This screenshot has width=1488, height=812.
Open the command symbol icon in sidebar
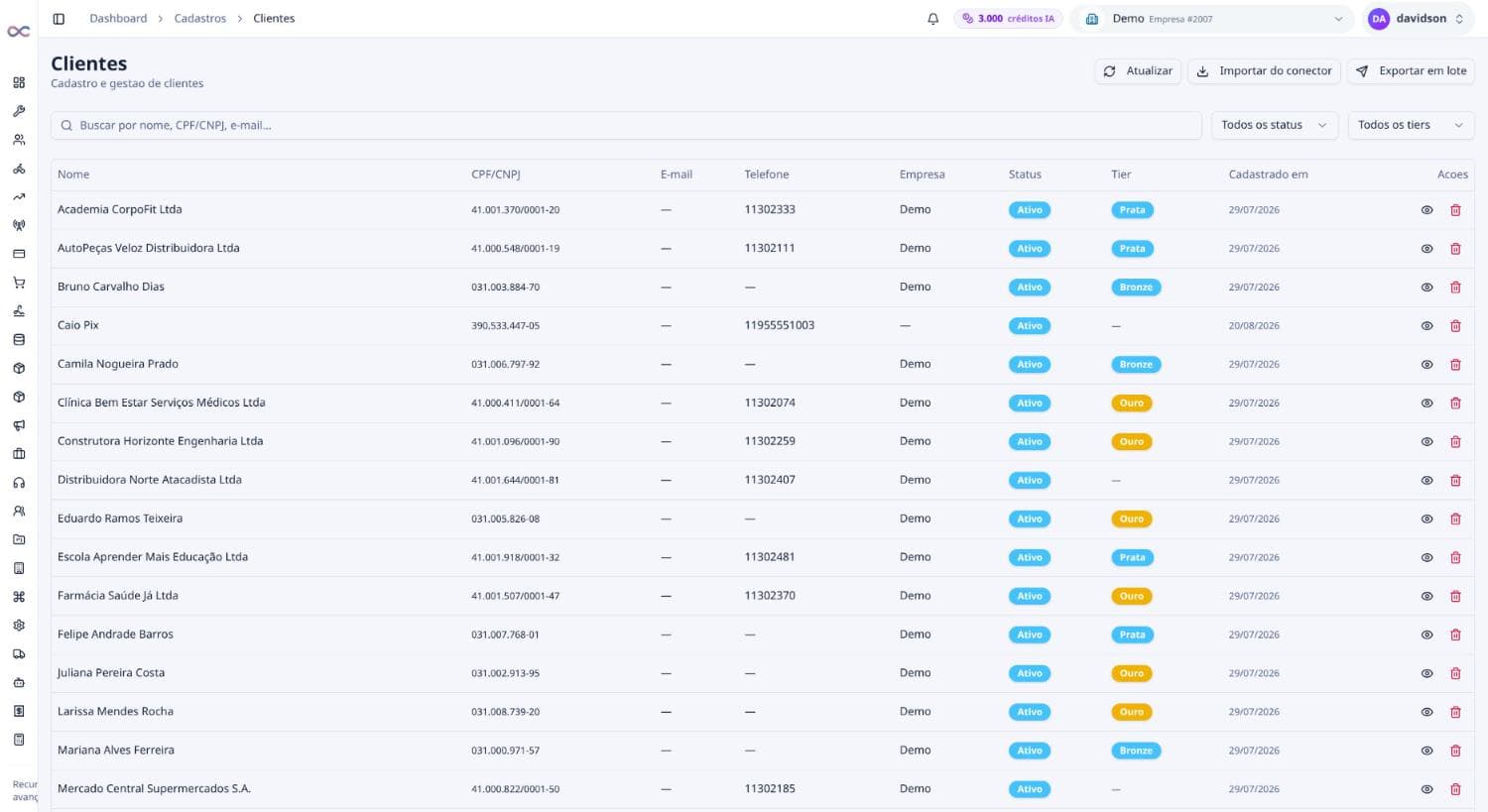coord(19,597)
